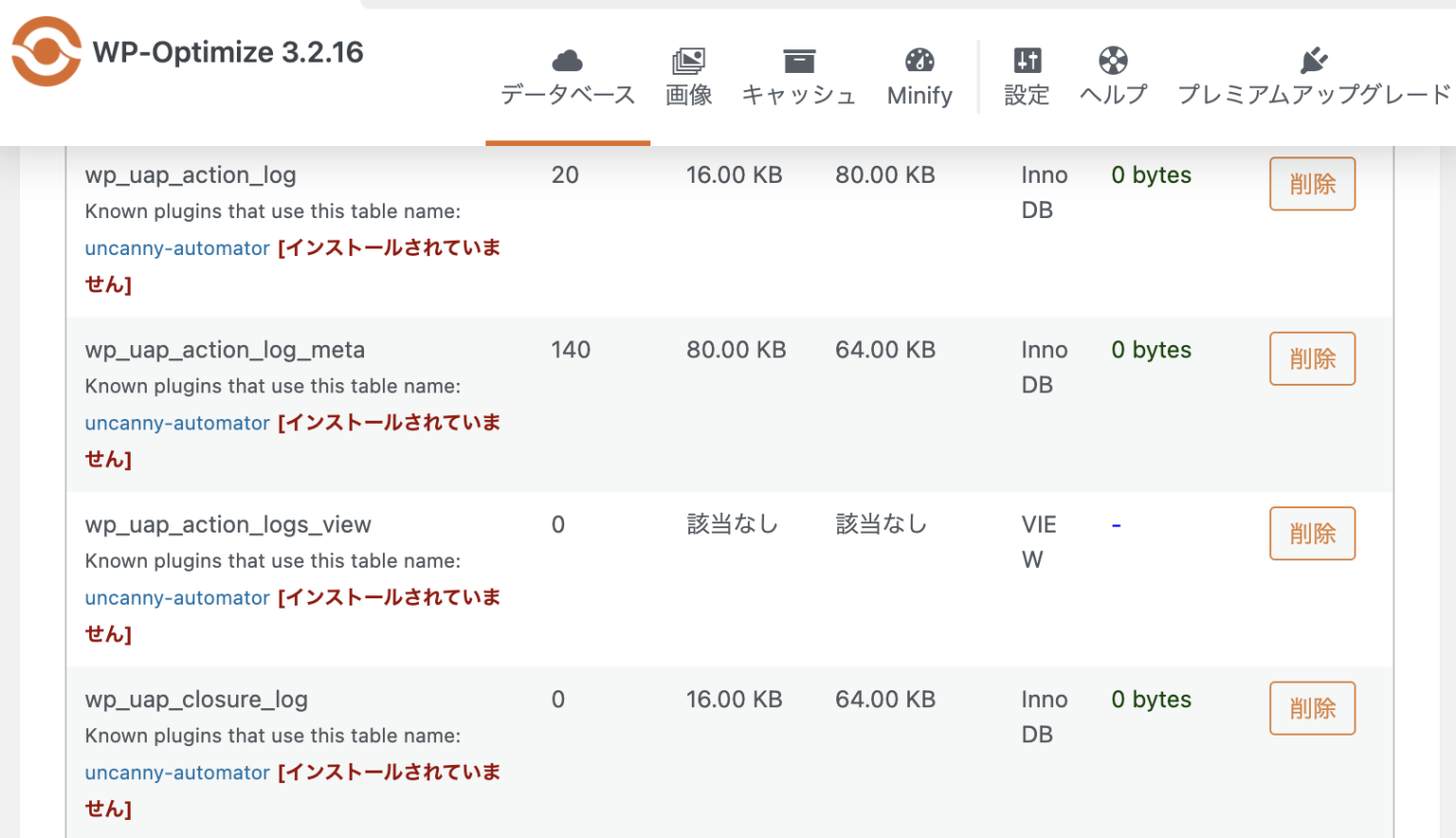Viewport: 1456px width, 838px height.
Task: Open uncanny-automator link under wp_uap_action_logs_view
Action: coord(176,597)
